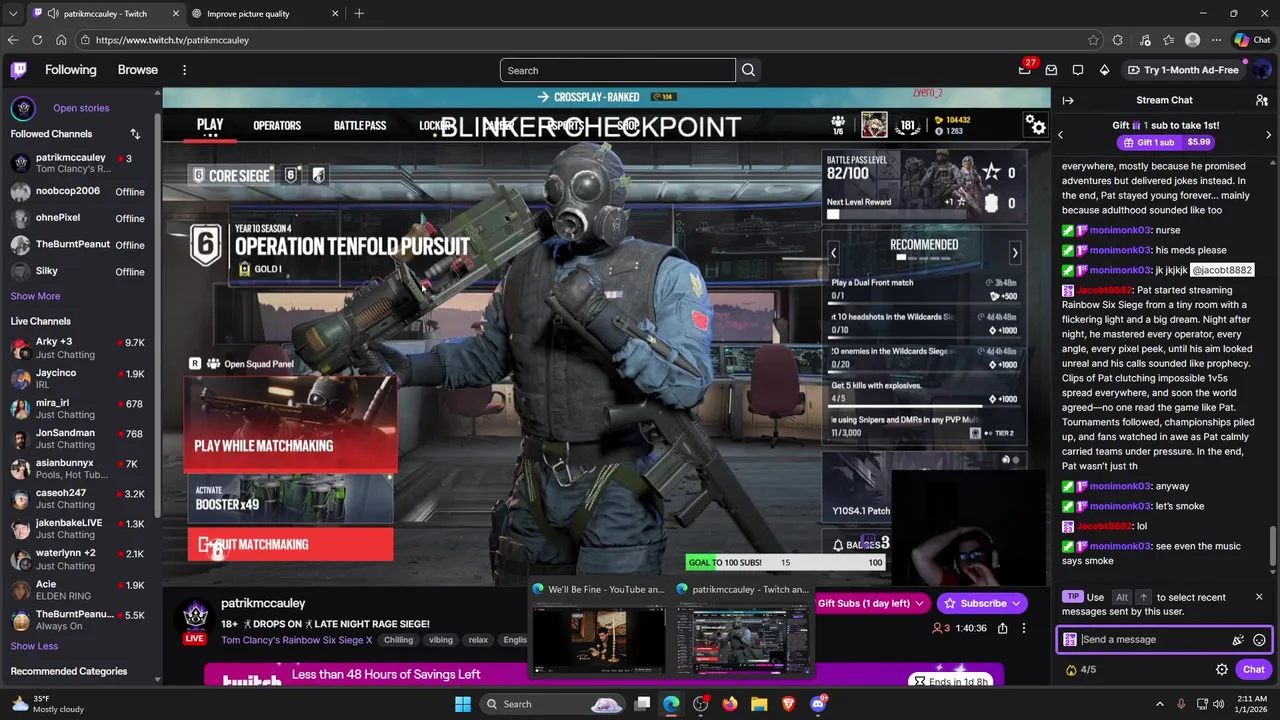Image resolution: width=1280 pixels, height=720 pixels.
Task: Open Bits cheer icon in message box
Action: coord(1238,640)
